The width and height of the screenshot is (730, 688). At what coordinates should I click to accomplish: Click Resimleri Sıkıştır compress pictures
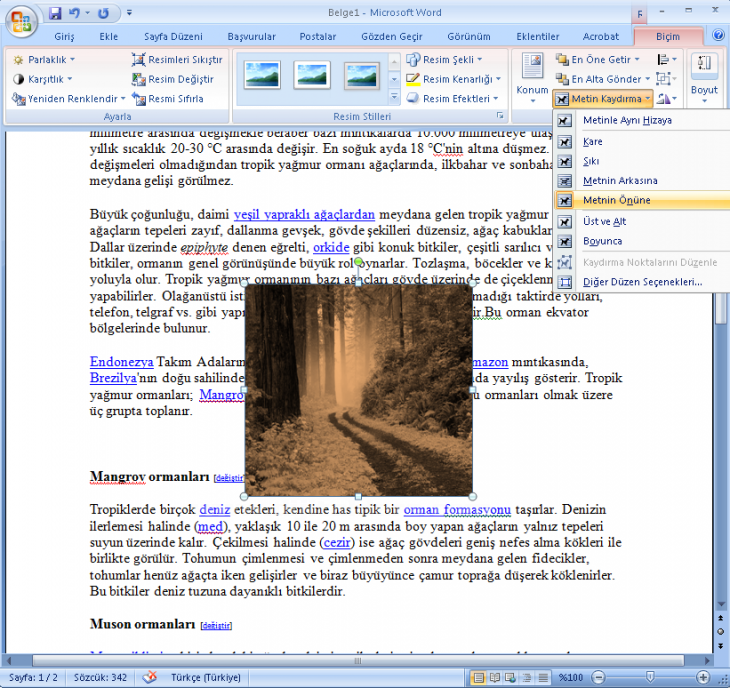177,60
